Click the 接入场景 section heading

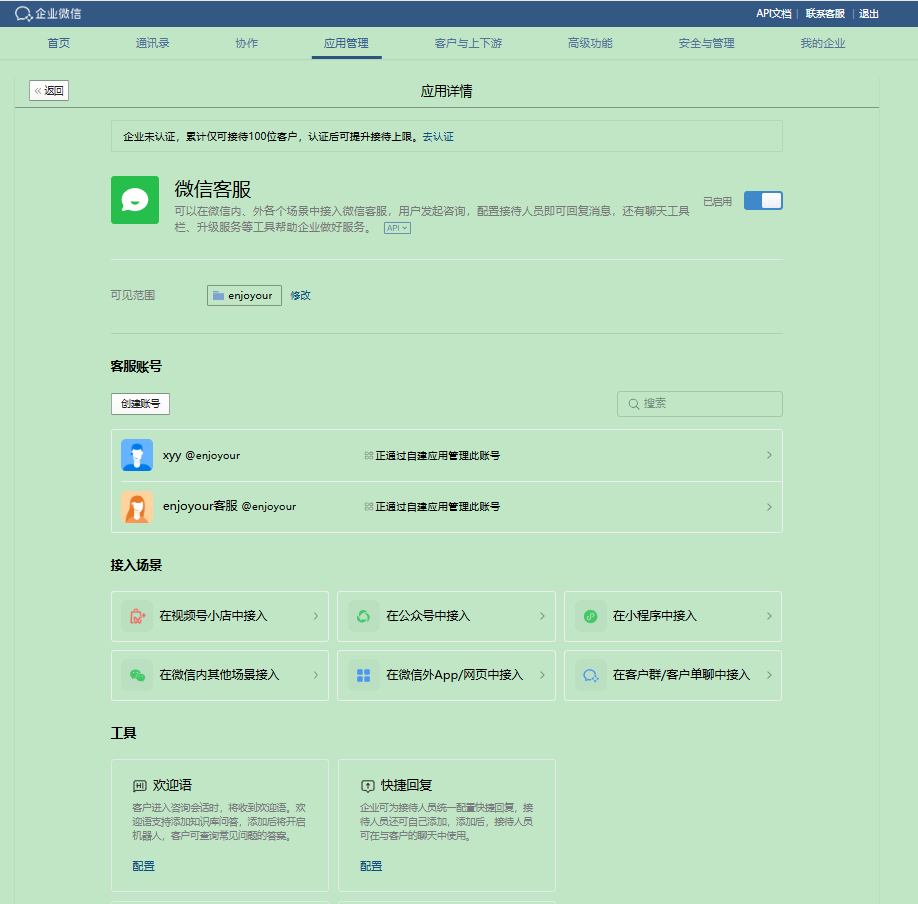tap(136, 565)
